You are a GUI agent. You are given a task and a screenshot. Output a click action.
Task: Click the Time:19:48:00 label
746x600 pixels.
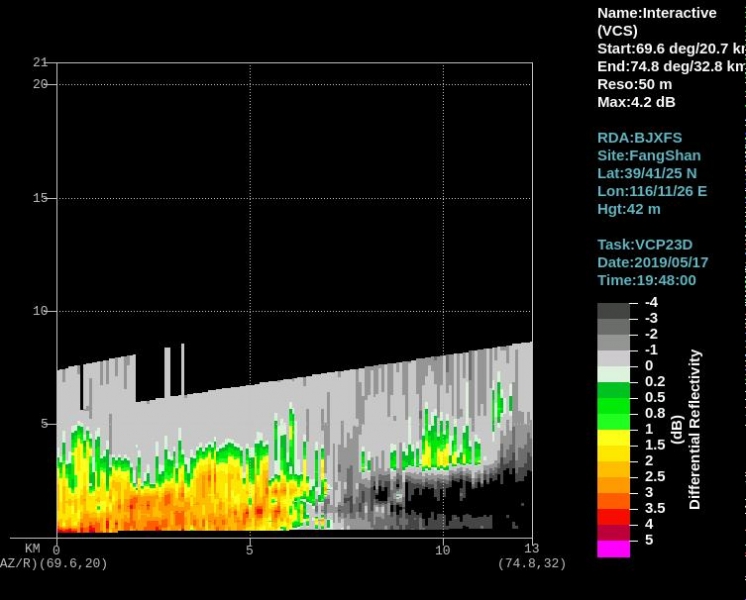pos(647,280)
